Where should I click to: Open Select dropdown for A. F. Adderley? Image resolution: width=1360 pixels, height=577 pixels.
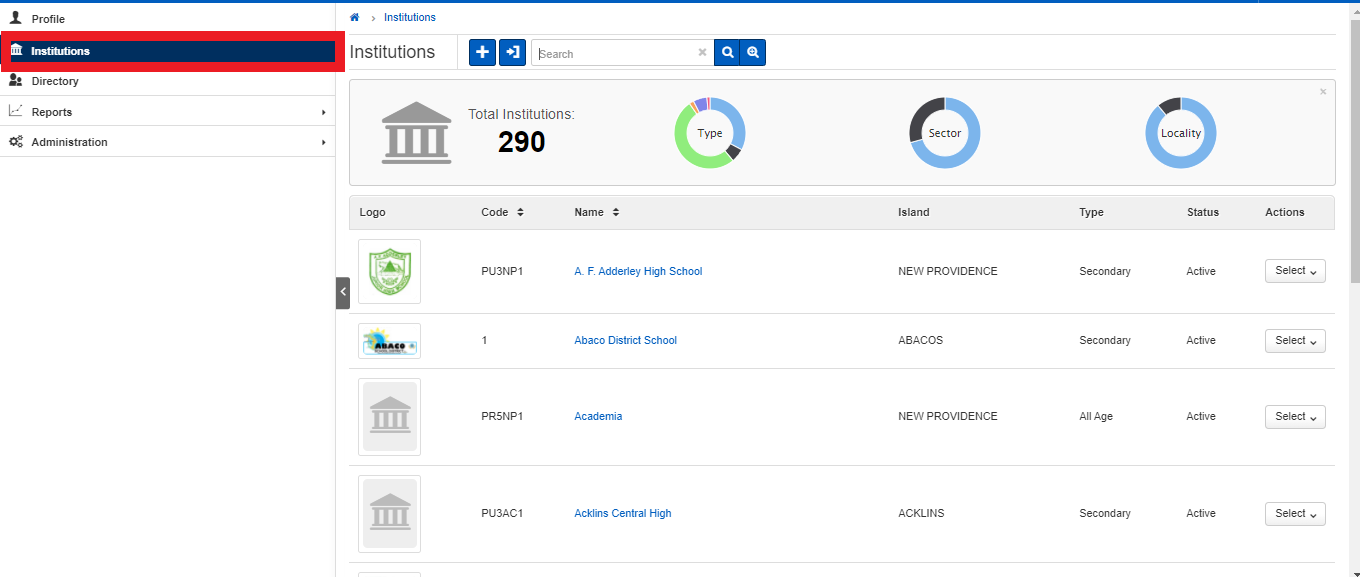click(x=1295, y=271)
